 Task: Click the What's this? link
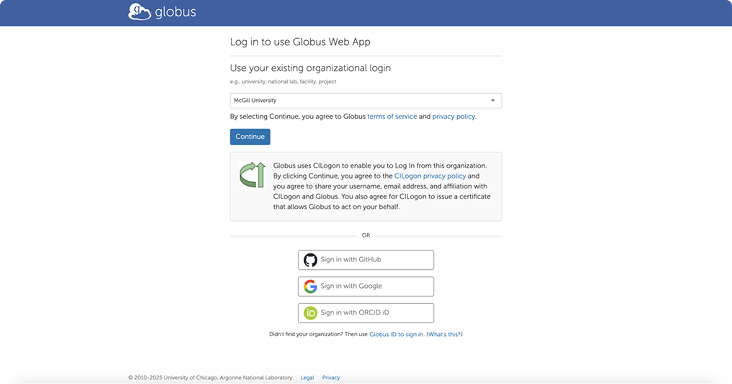point(444,335)
